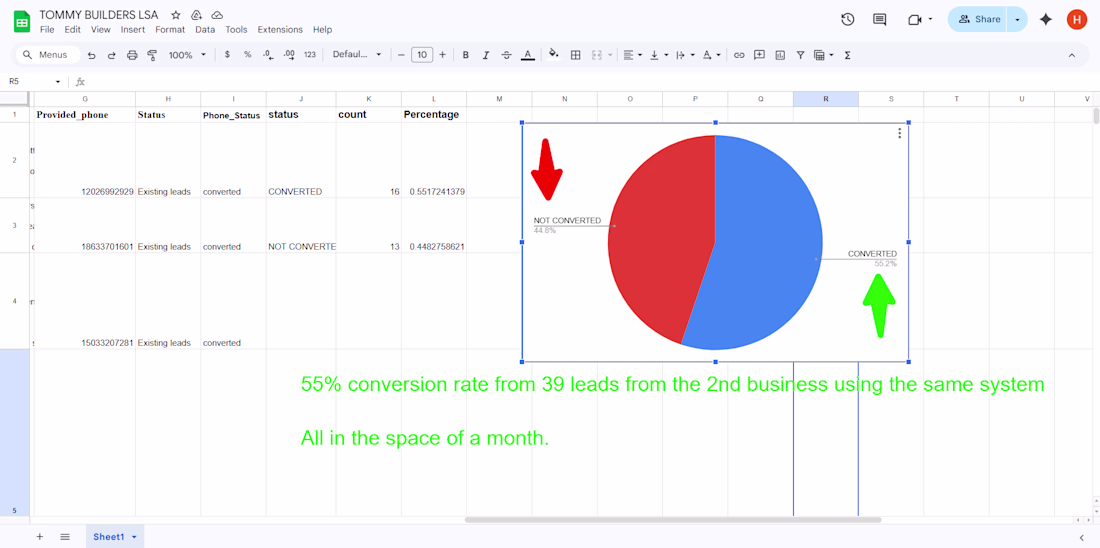This screenshot has width=1100, height=548.
Task: Open the Data menu
Action: (205, 29)
